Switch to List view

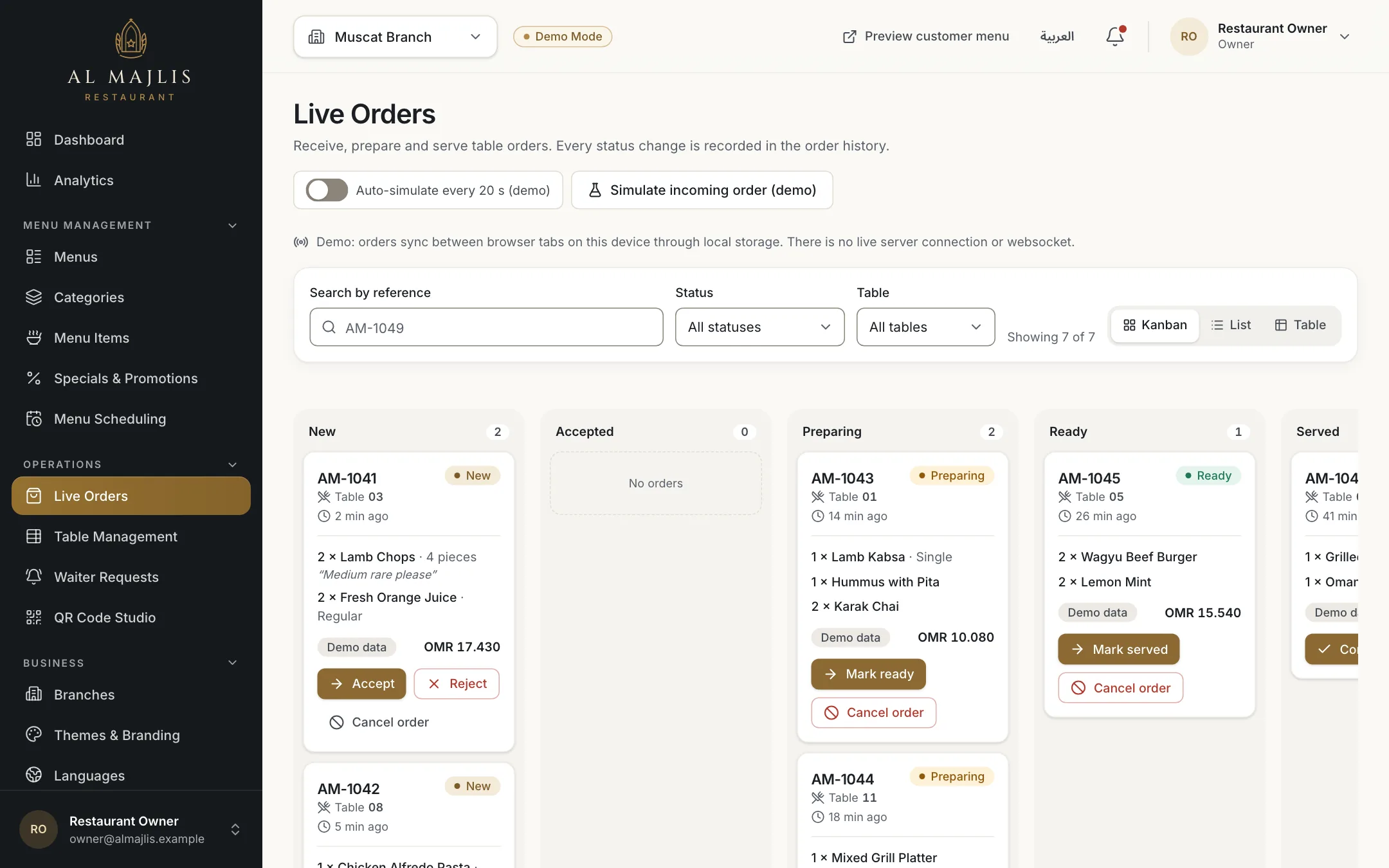point(1231,325)
